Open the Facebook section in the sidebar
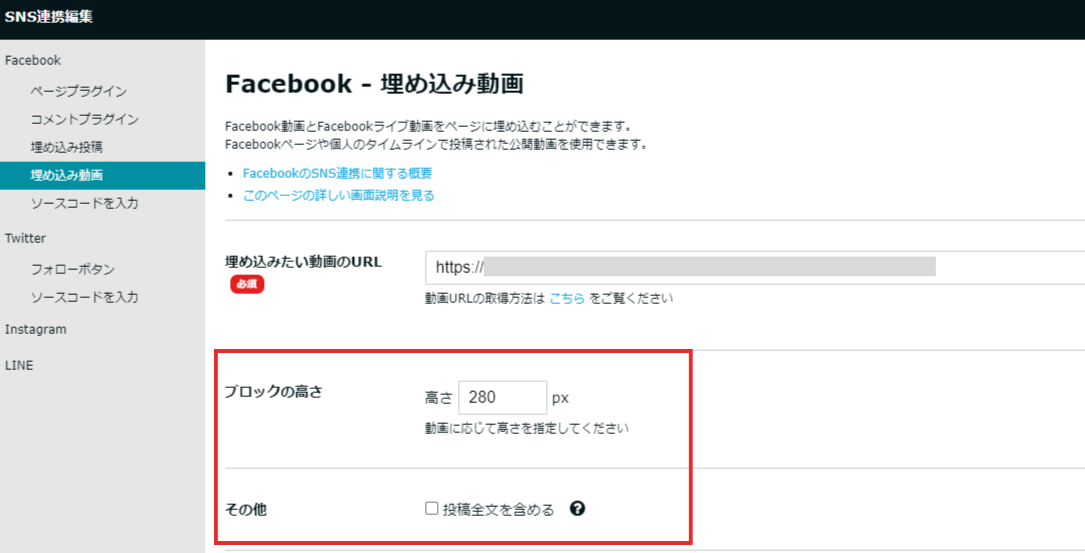The width and height of the screenshot is (1085, 553). [33, 60]
